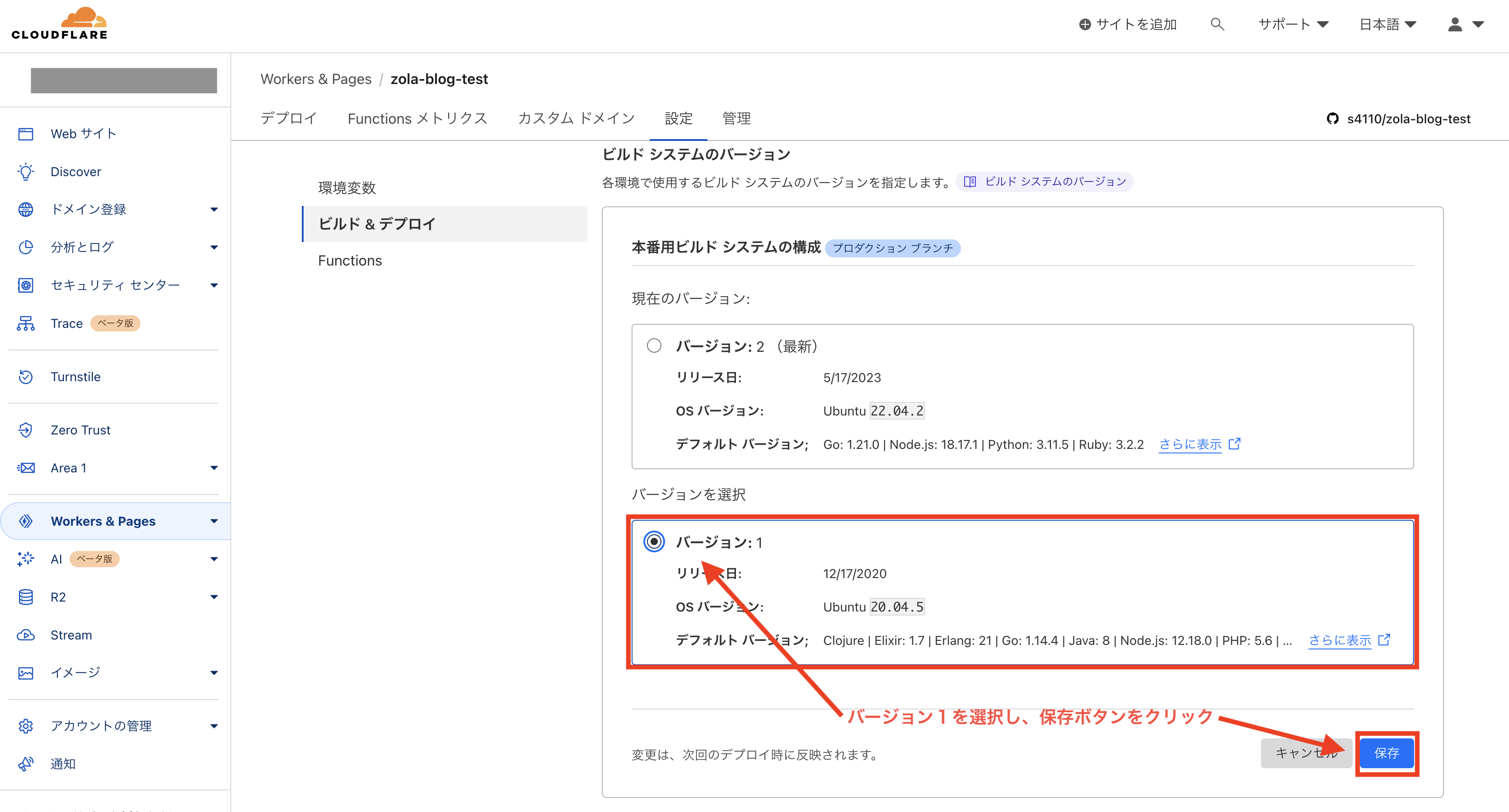Click the Turnstile sidebar icon
Image resolution: width=1509 pixels, height=812 pixels.
[26, 377]
